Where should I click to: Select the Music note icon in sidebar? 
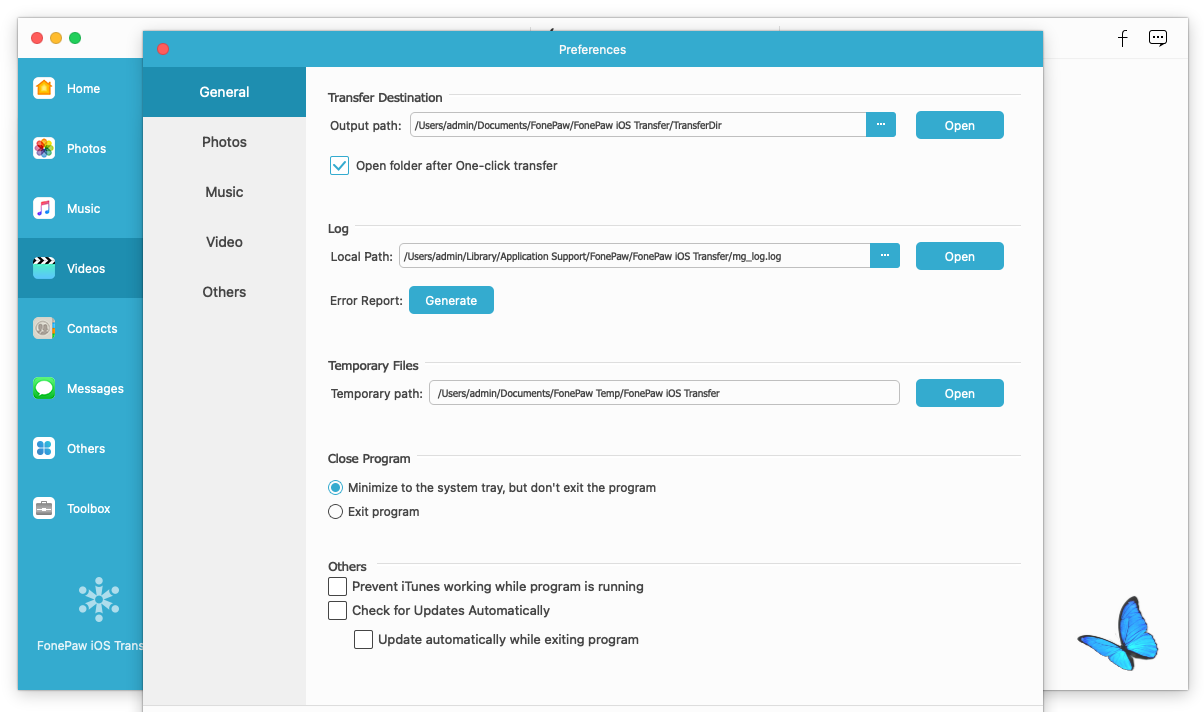[44, 208]
